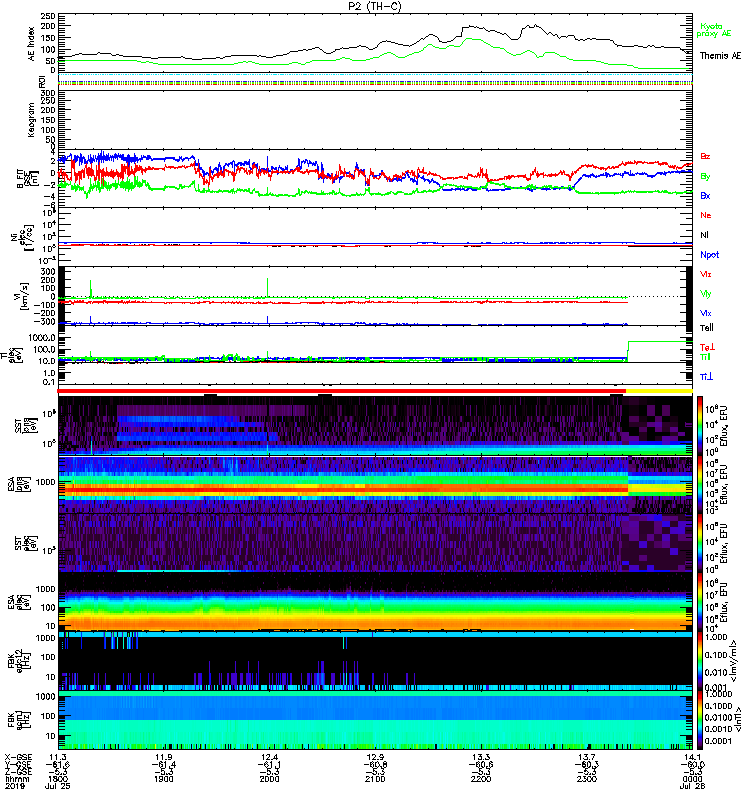Select the X-GSE value 12.9
Image resolution: width=750 pixels, height=800 pixels.
[375, 757]
